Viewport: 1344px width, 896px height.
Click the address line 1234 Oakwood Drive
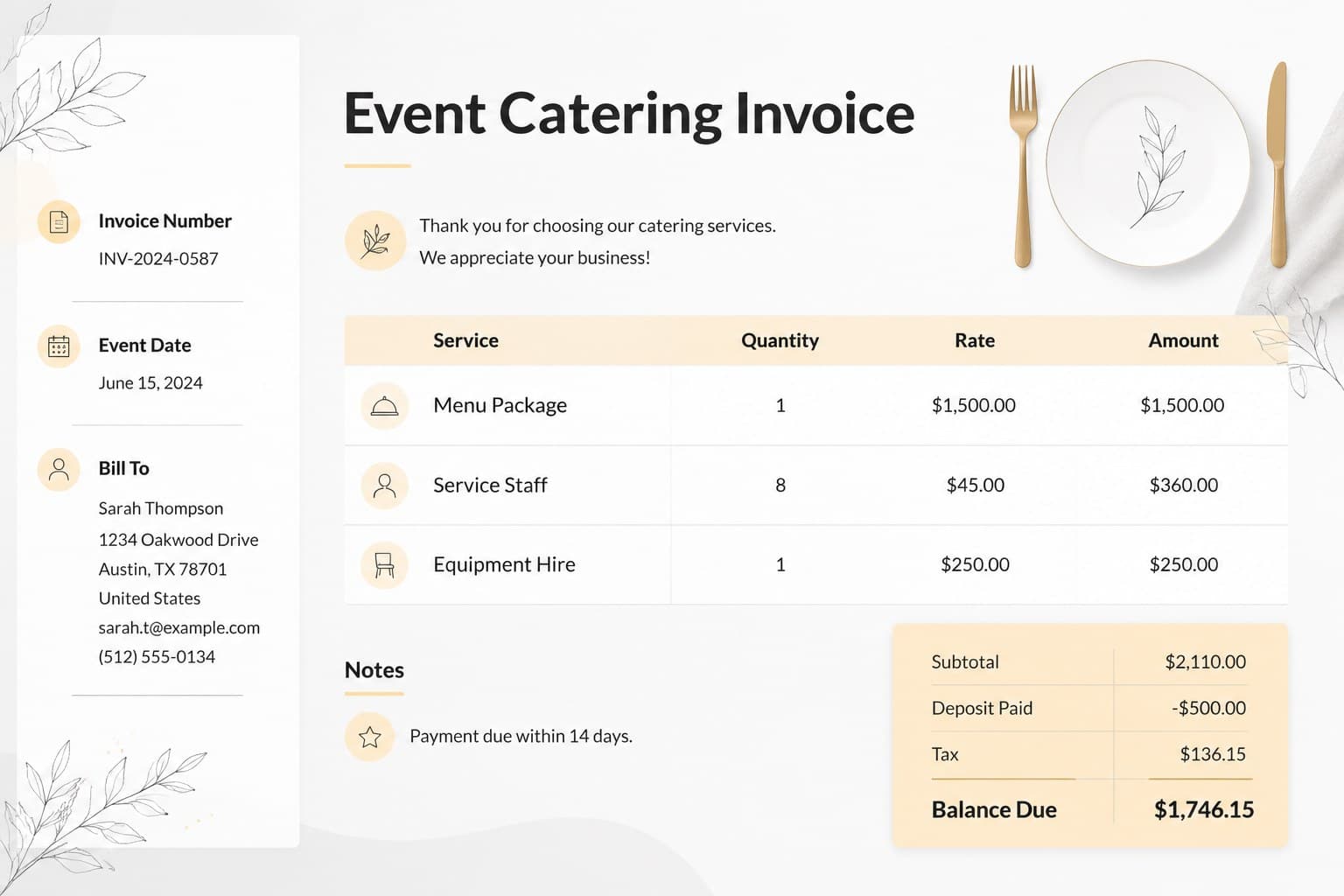tap(178, 540)
